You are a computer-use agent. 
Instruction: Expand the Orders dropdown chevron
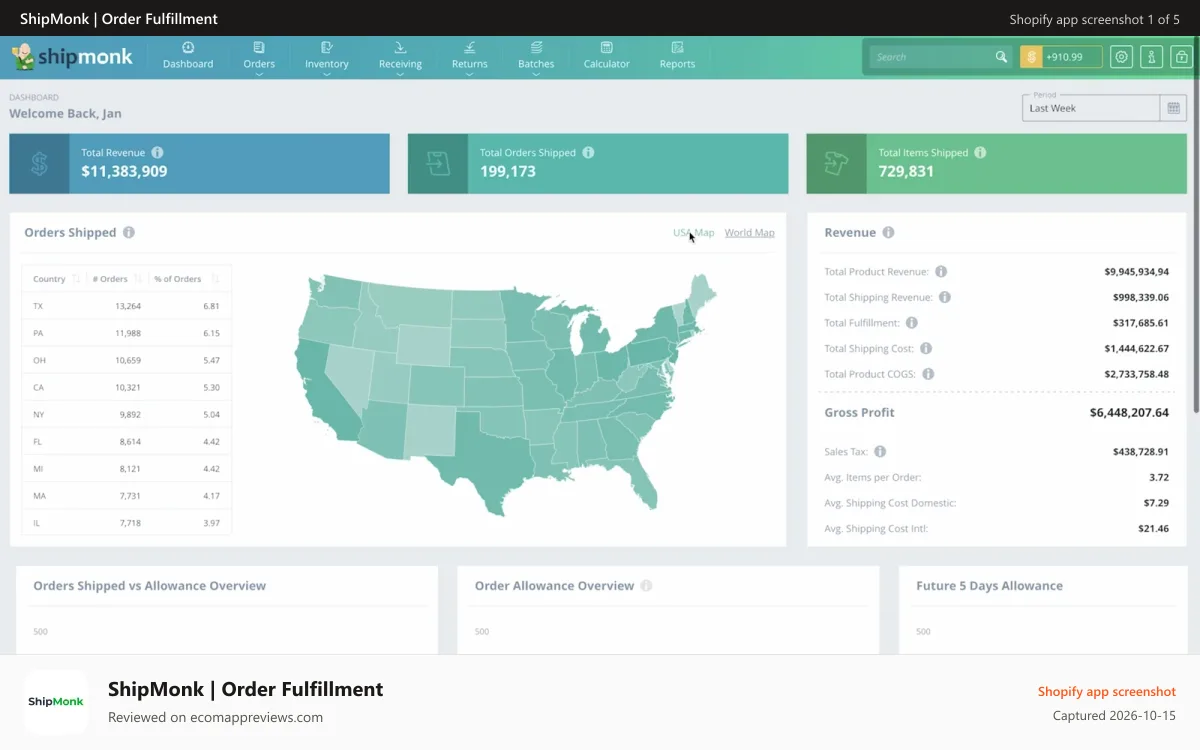tap(259, 74)
